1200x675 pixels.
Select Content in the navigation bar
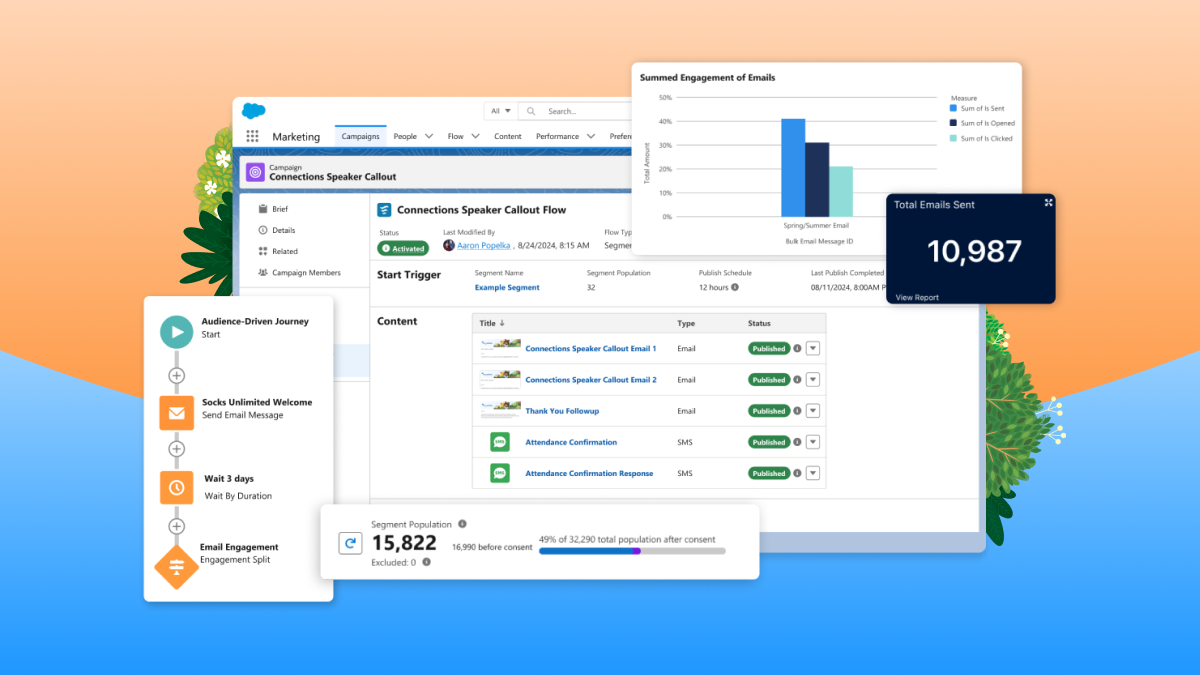508,136
